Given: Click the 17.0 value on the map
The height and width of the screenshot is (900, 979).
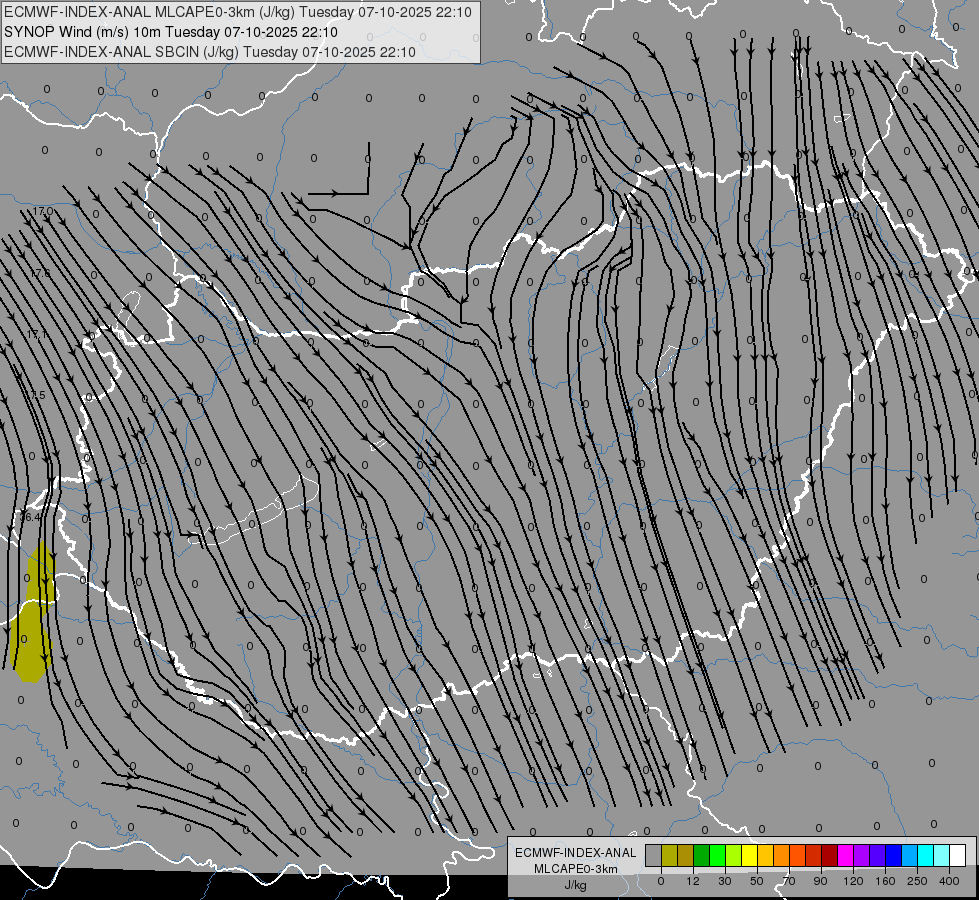Looking at the screenshot, I should (x=43, y=211).
